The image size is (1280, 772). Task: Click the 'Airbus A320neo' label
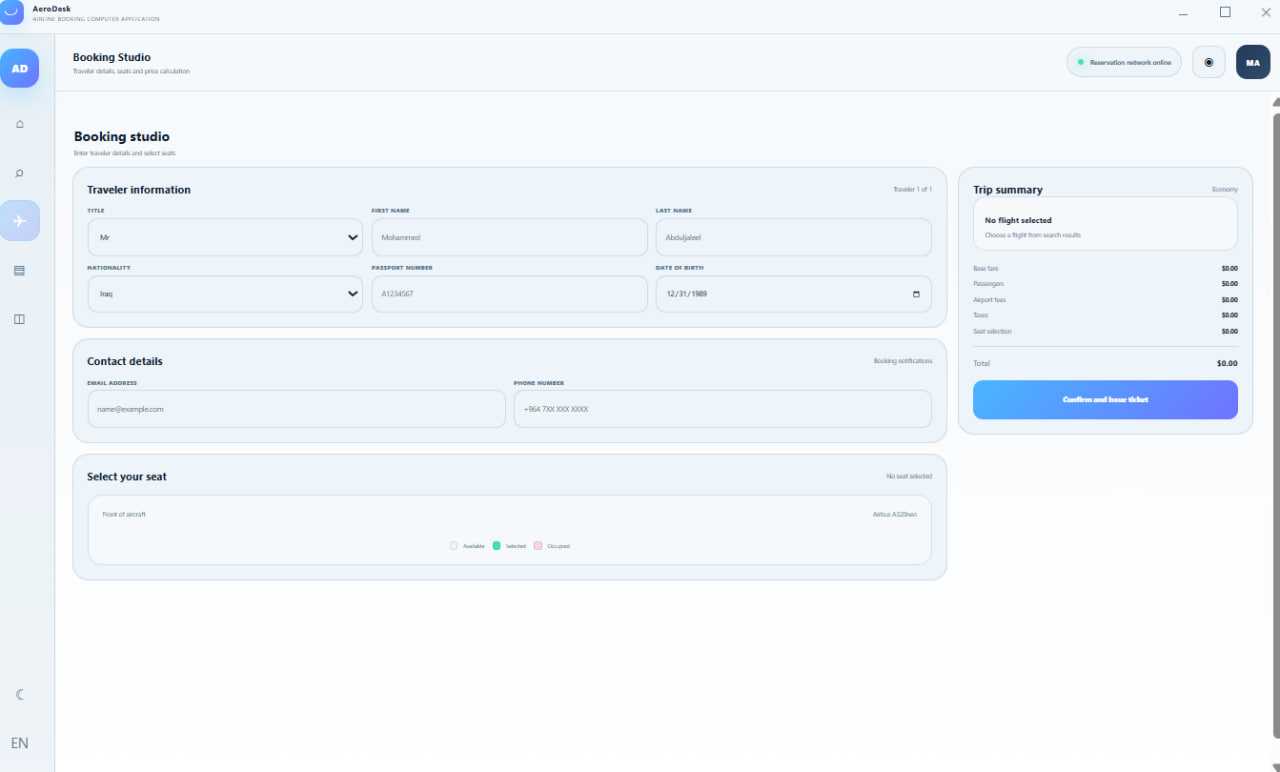coord(895,514)
